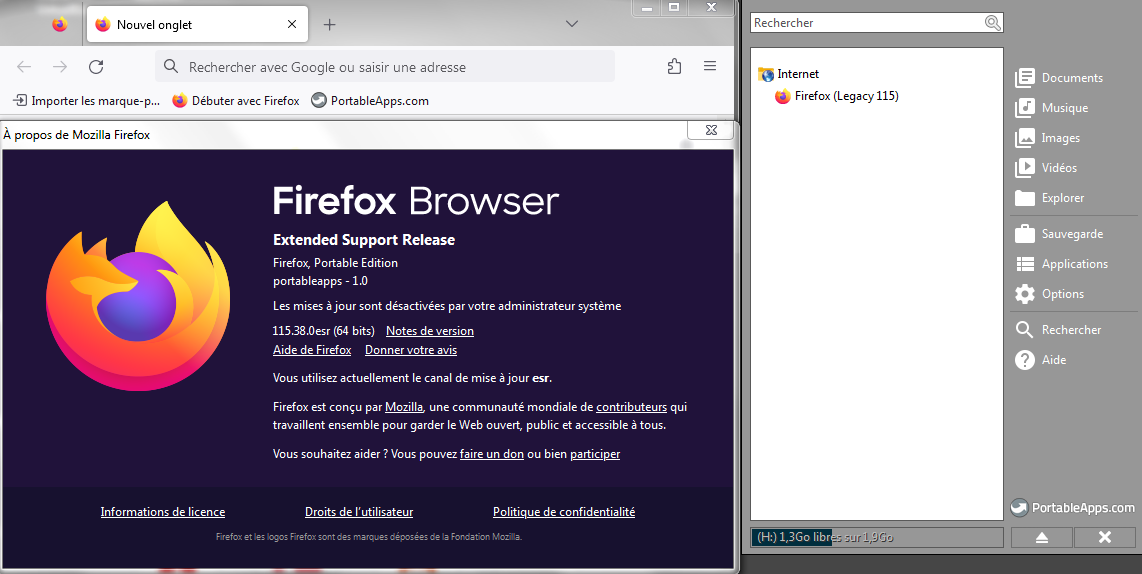Click the Donner votre avis link
The width and height of the screenshot is (1142, 574).
point(411,350)
